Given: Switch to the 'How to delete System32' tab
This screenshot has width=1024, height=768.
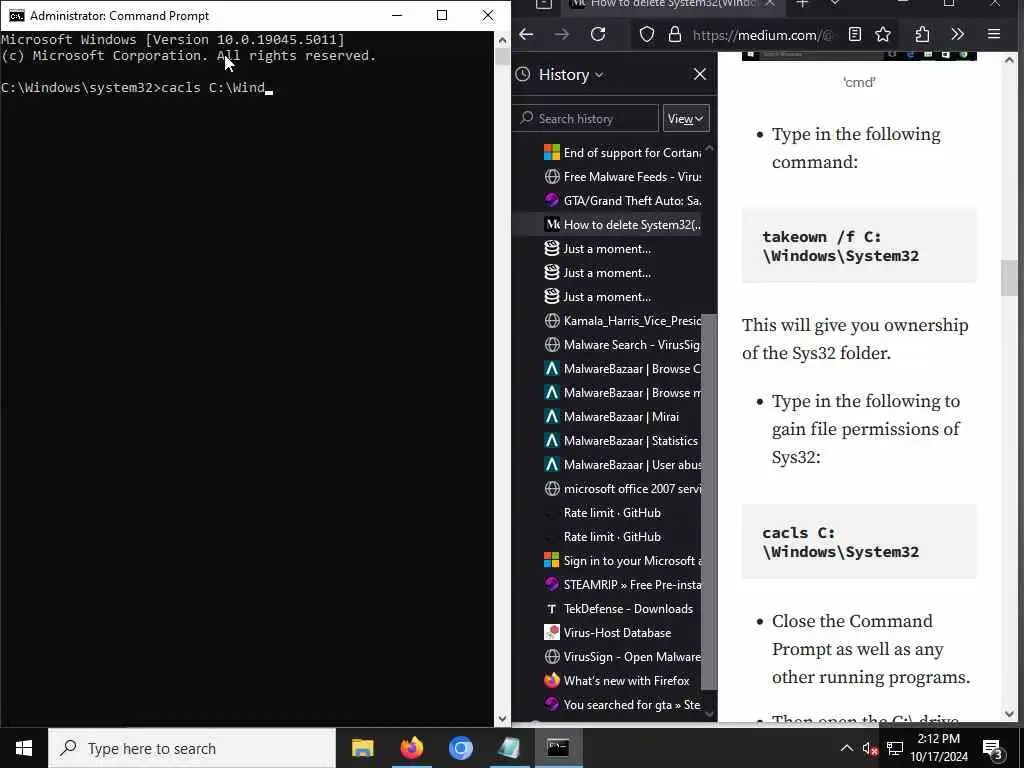Looking at the screenshot, I should pyautogui.click(x=673, y=4).
